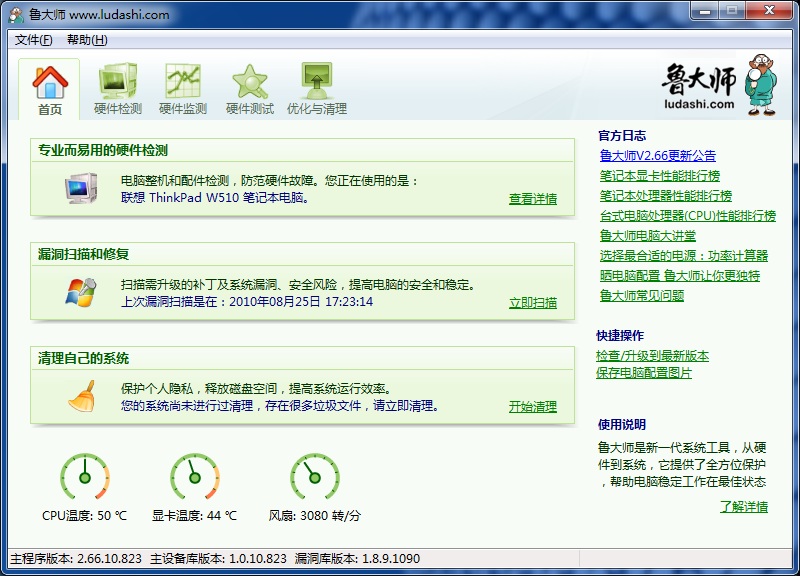This screenshot has width=800, height=576.
Task: Click the computer monitor icon in hardware detection panel
Action: pyautogui.click(x=81, y=188)
